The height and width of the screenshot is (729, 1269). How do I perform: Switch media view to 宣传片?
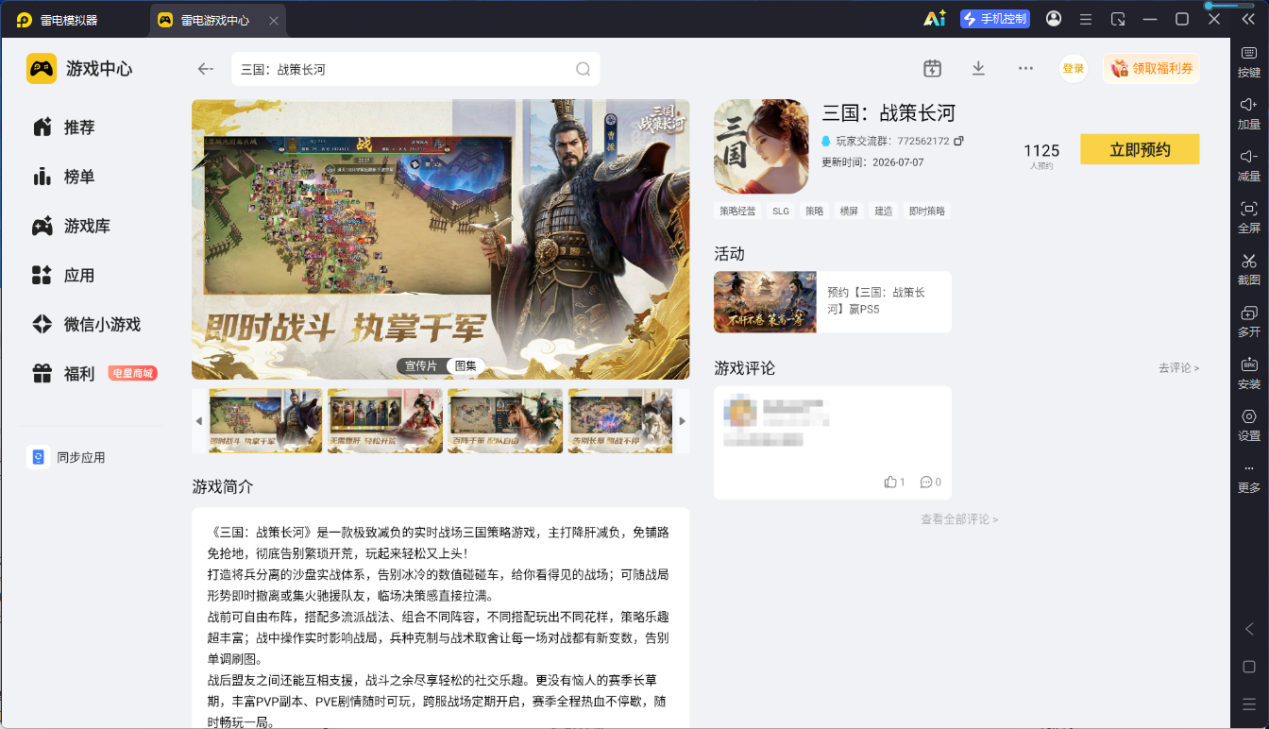point(421,366)
